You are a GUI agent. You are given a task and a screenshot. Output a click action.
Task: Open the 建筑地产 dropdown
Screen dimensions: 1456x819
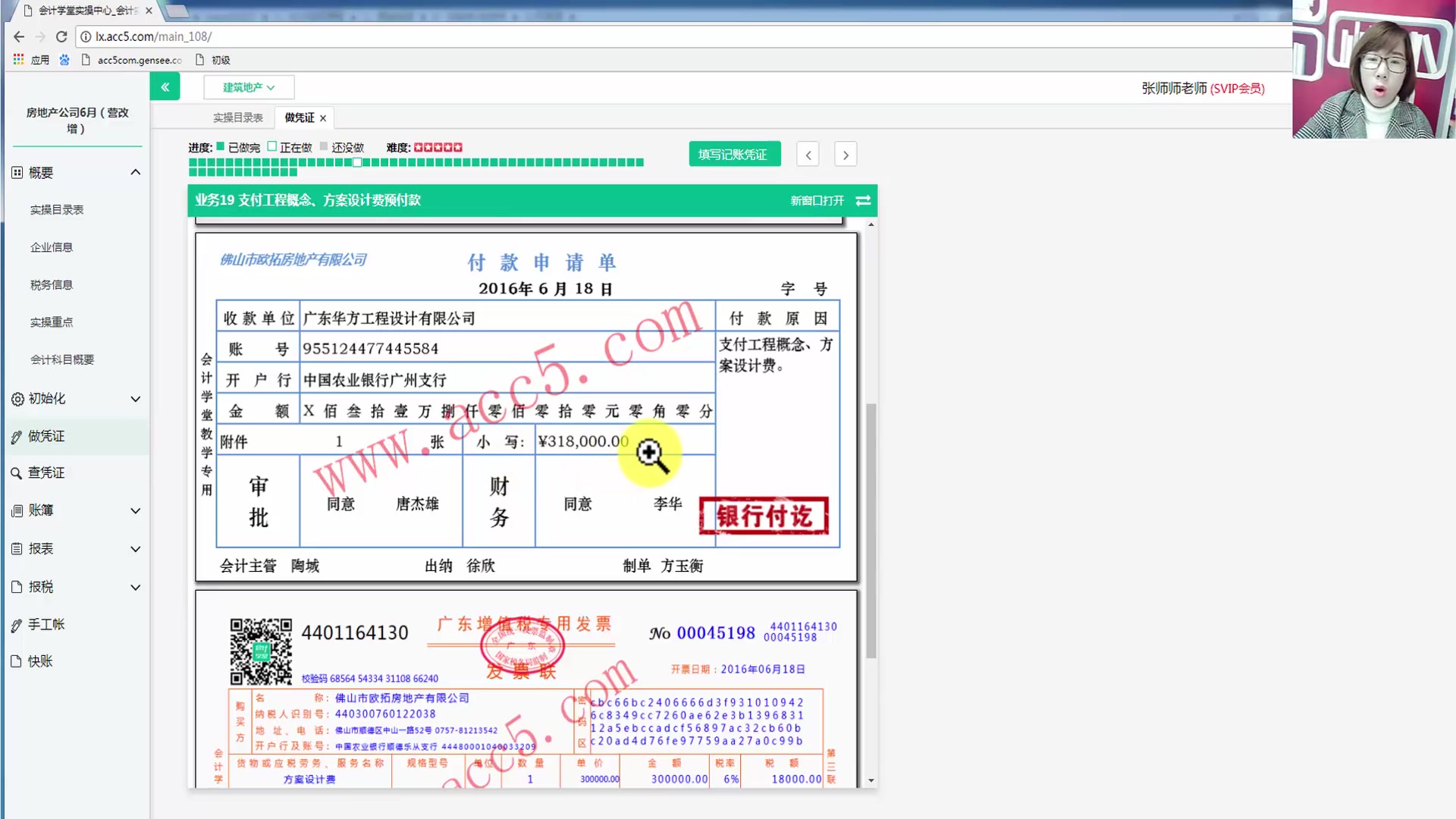click(248, 87)
